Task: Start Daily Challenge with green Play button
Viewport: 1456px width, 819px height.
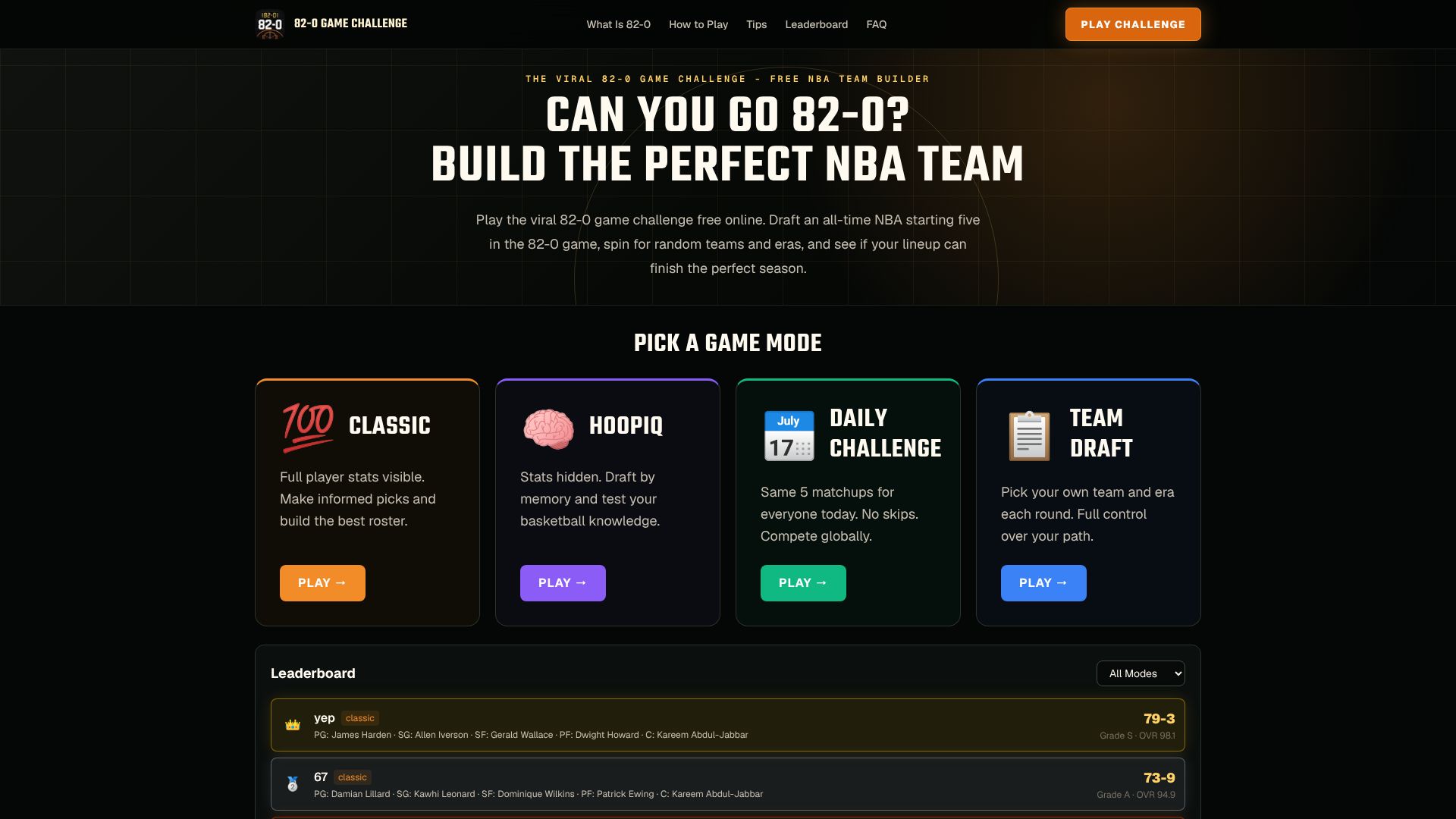Action: click(x=803, y=583)
